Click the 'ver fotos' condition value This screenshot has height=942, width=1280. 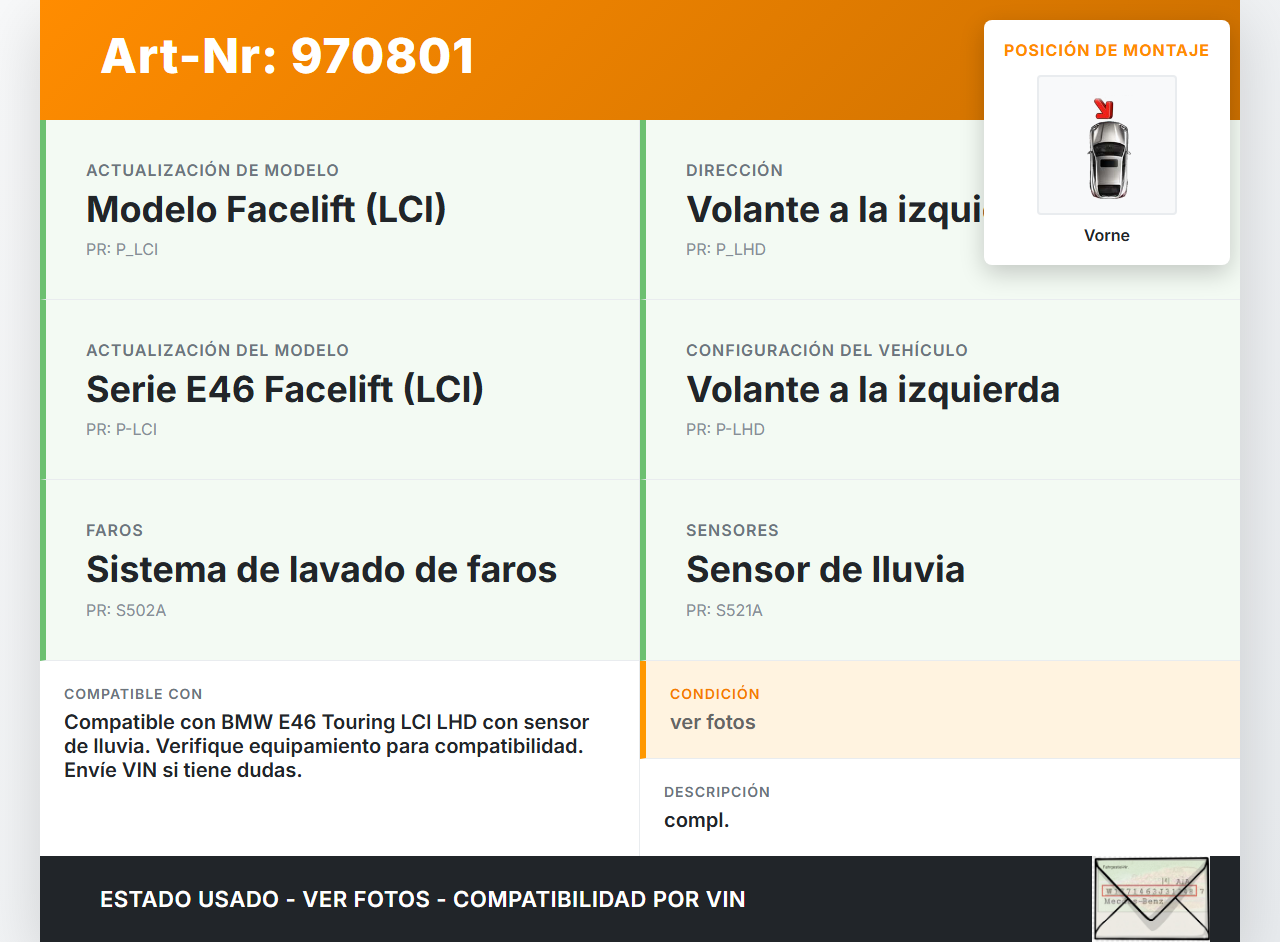click(x=713, y=722)
